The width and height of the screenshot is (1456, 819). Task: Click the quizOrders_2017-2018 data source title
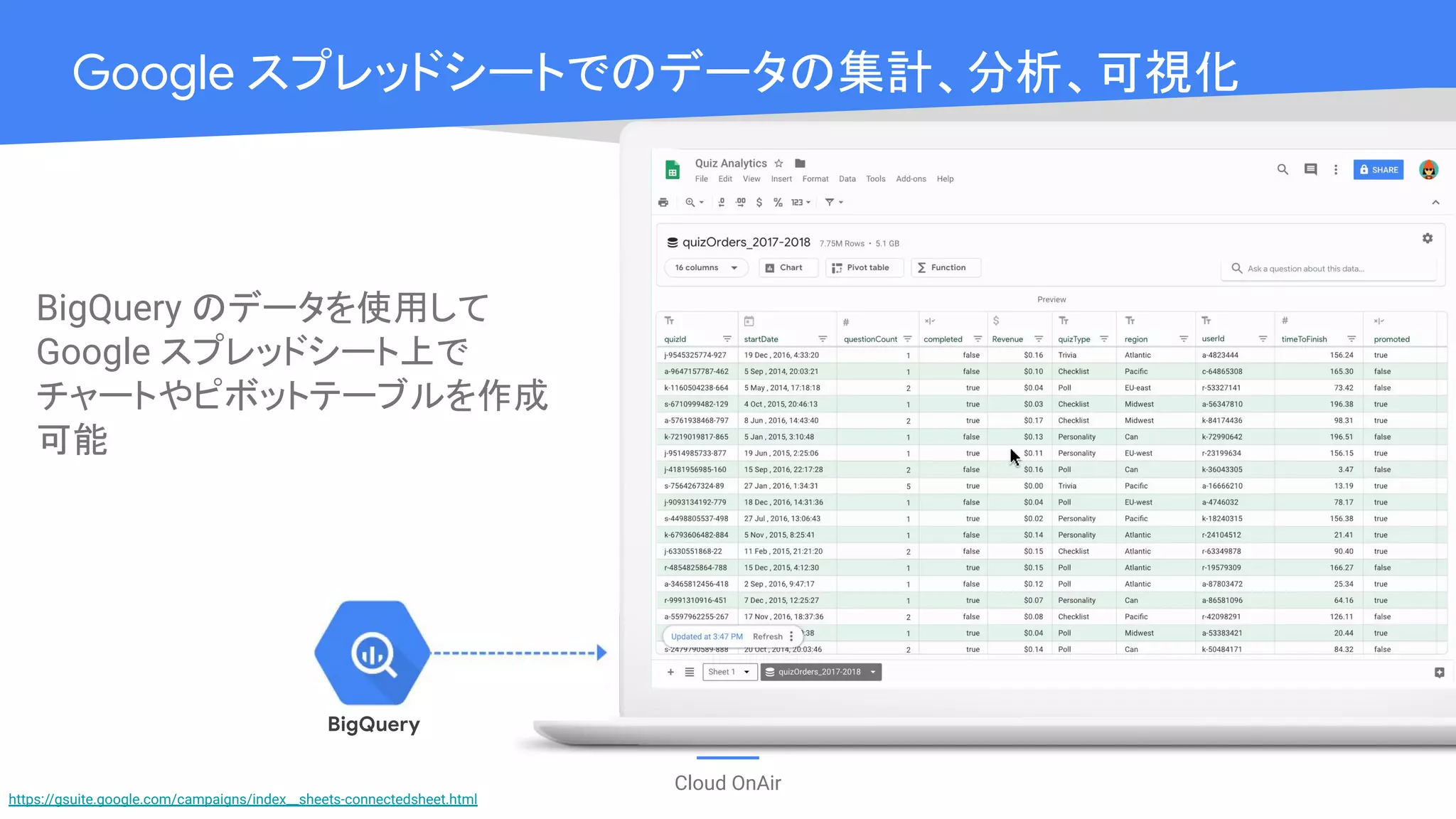click(746, 242)
